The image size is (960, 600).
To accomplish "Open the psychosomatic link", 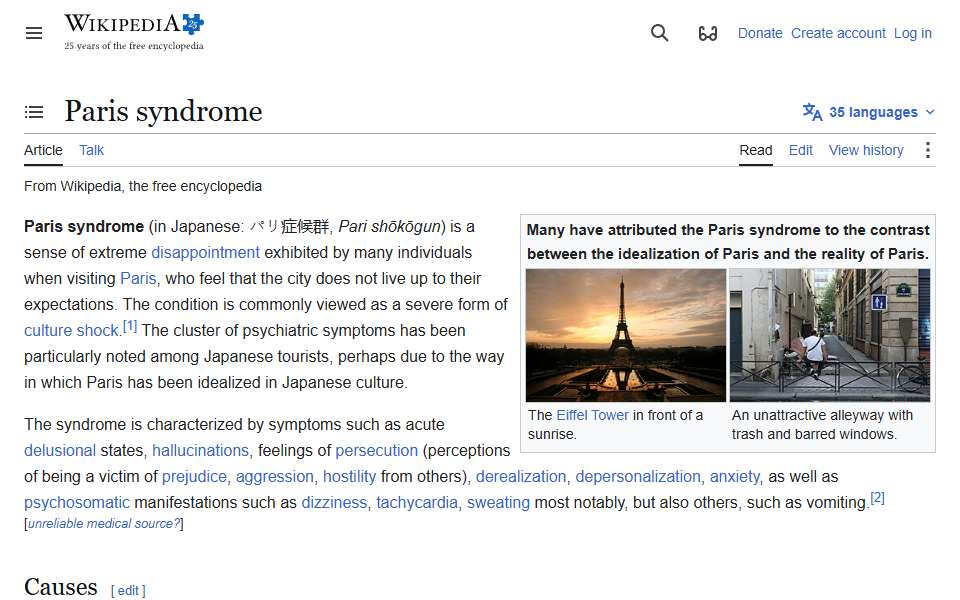I will (x=77, y=503).
